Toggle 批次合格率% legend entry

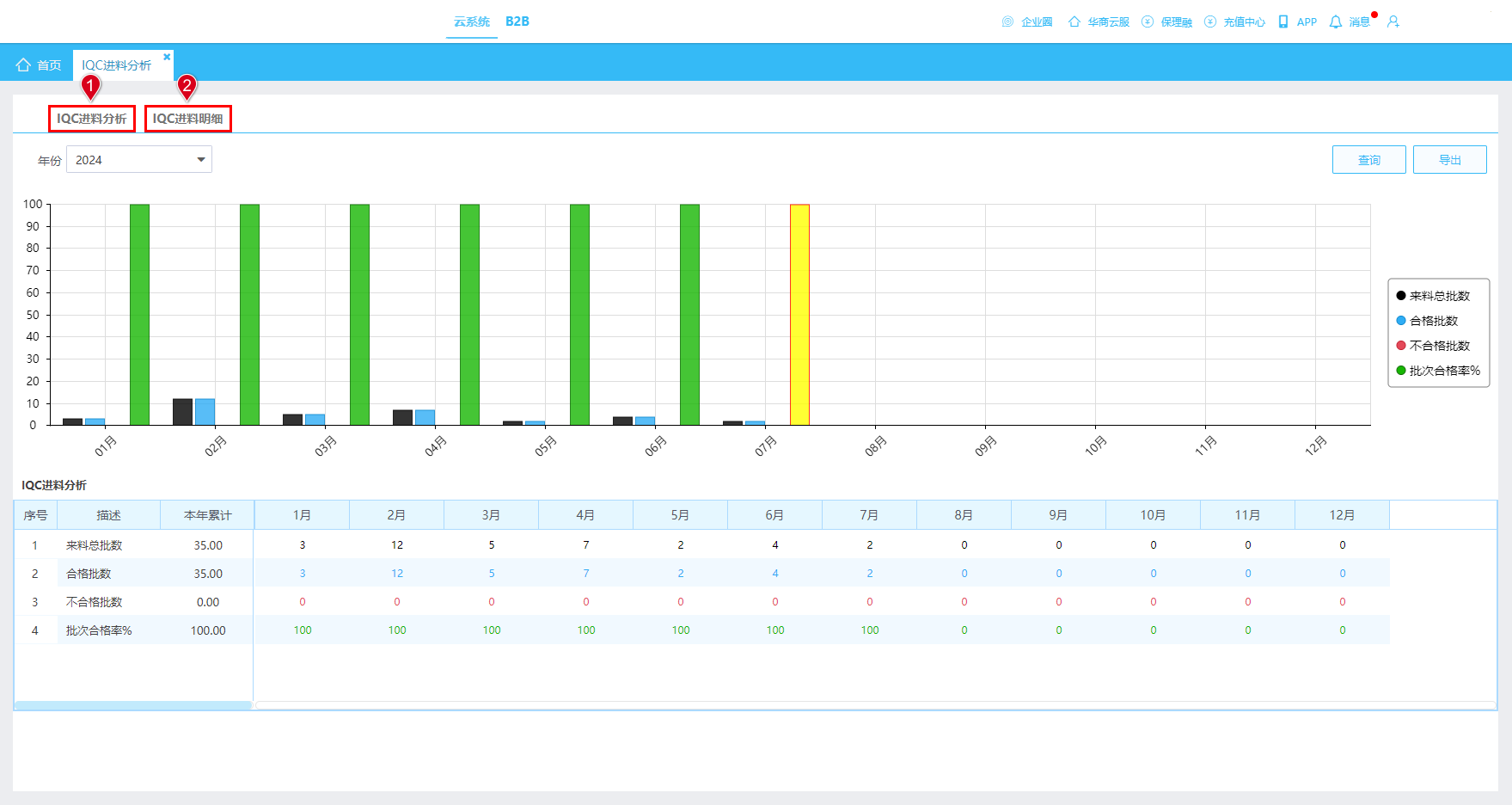click(x=1438, y=371)
